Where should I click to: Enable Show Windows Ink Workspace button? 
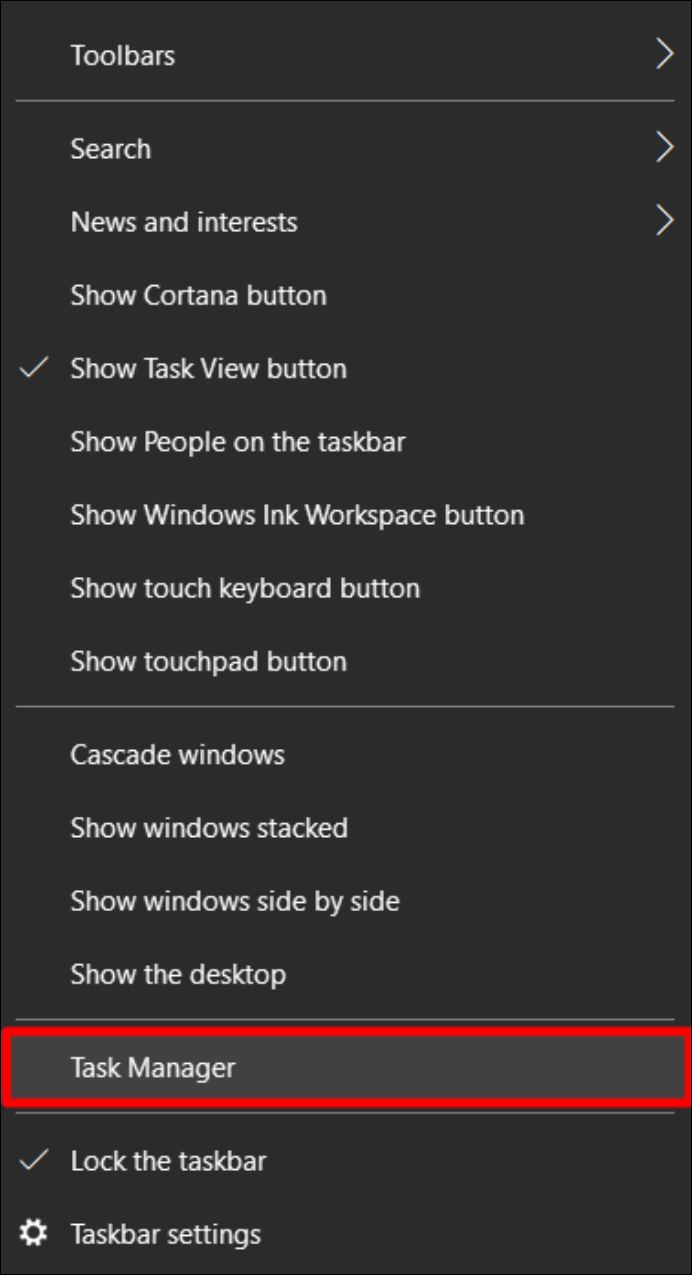(x=297, y=515)
